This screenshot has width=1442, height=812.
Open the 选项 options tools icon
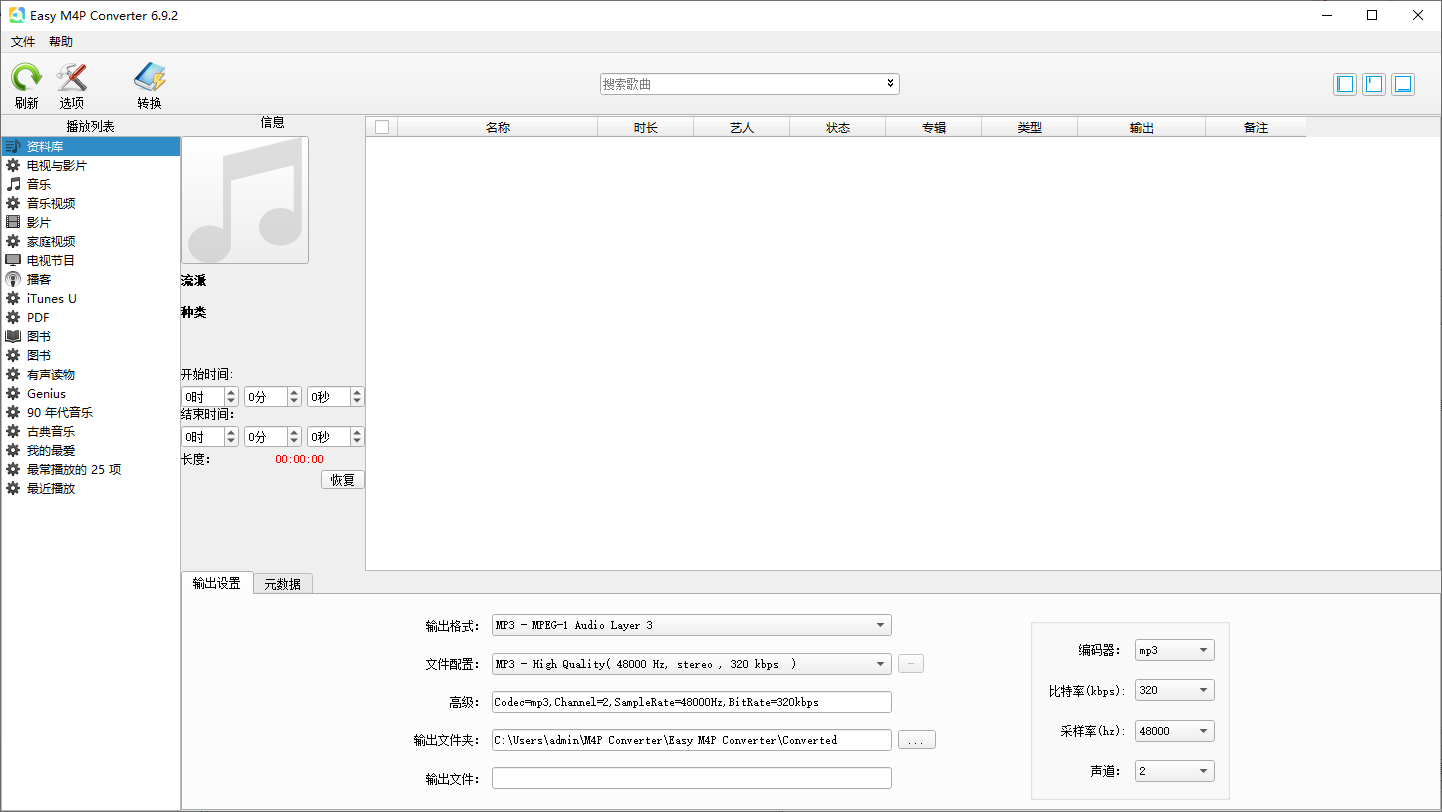click(x=71, y=78)
